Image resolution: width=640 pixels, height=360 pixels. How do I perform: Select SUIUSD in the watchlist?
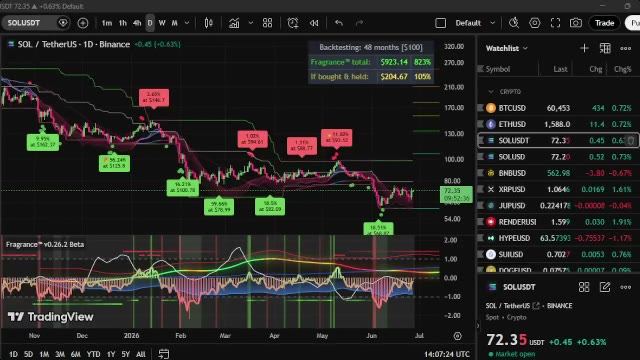coord(558,254)
